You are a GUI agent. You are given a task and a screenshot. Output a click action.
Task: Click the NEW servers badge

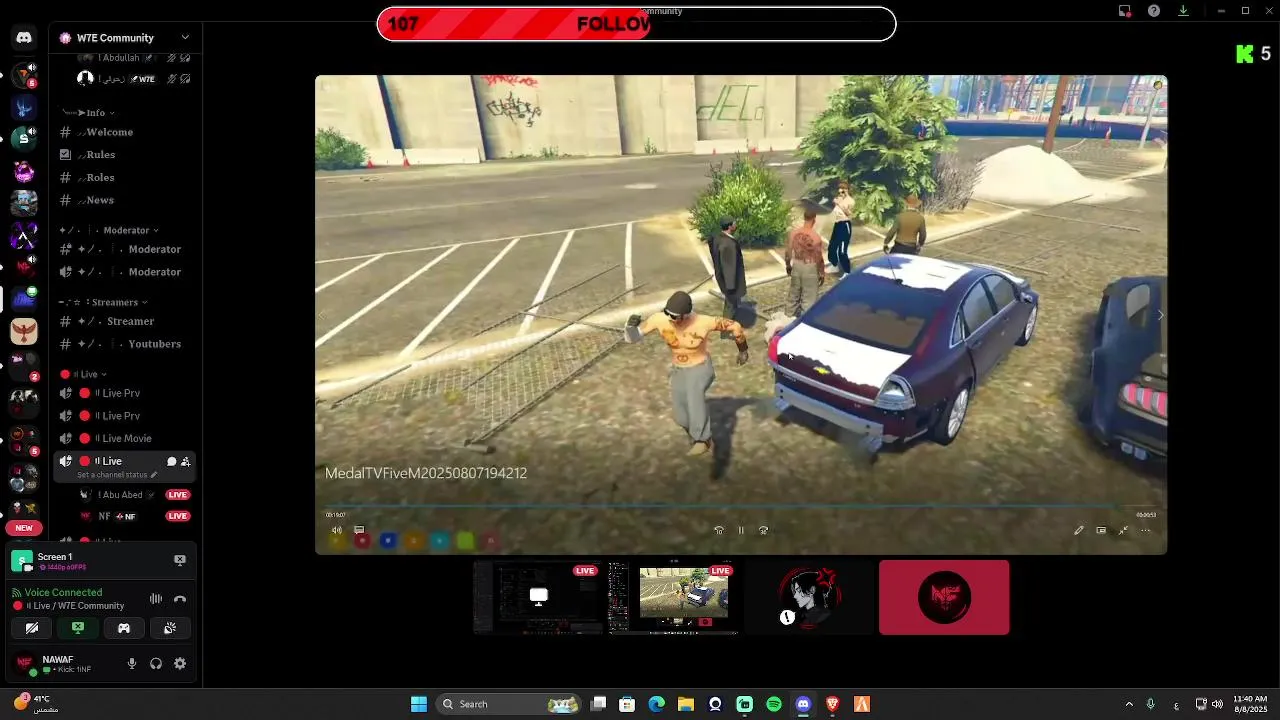click(x=24, y=528)
